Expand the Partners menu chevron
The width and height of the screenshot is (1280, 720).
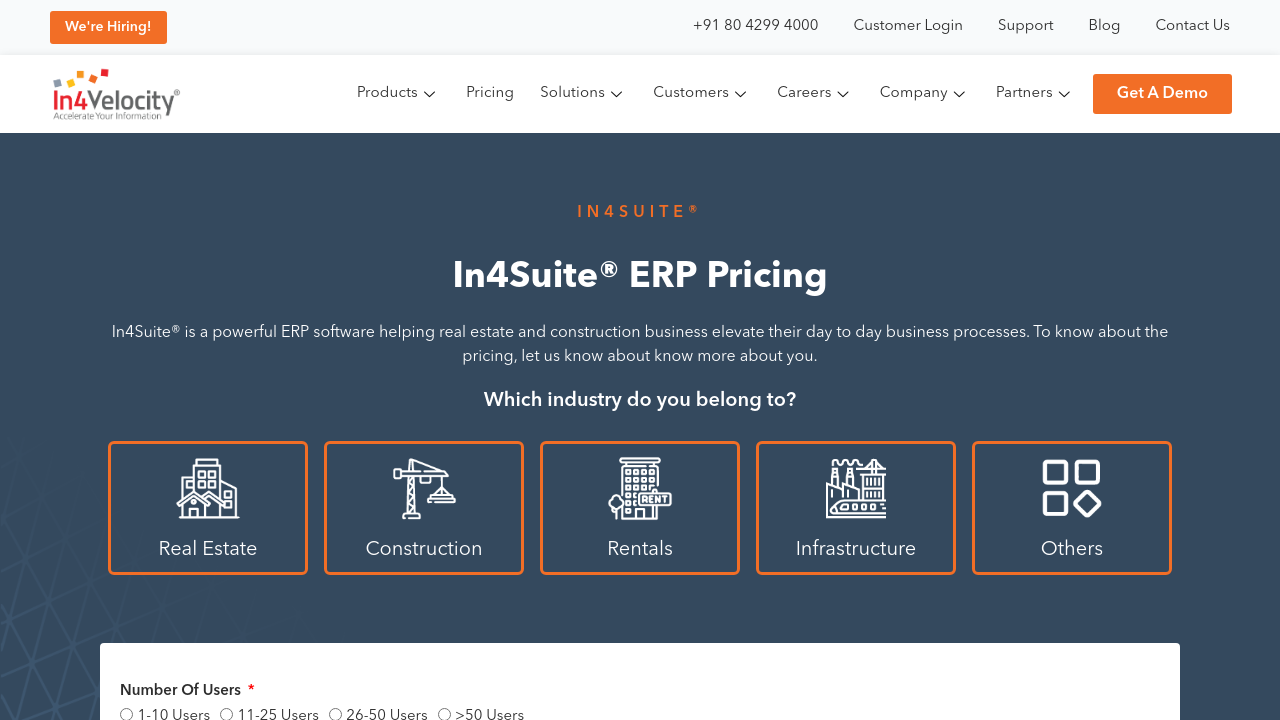[1065, 94]
